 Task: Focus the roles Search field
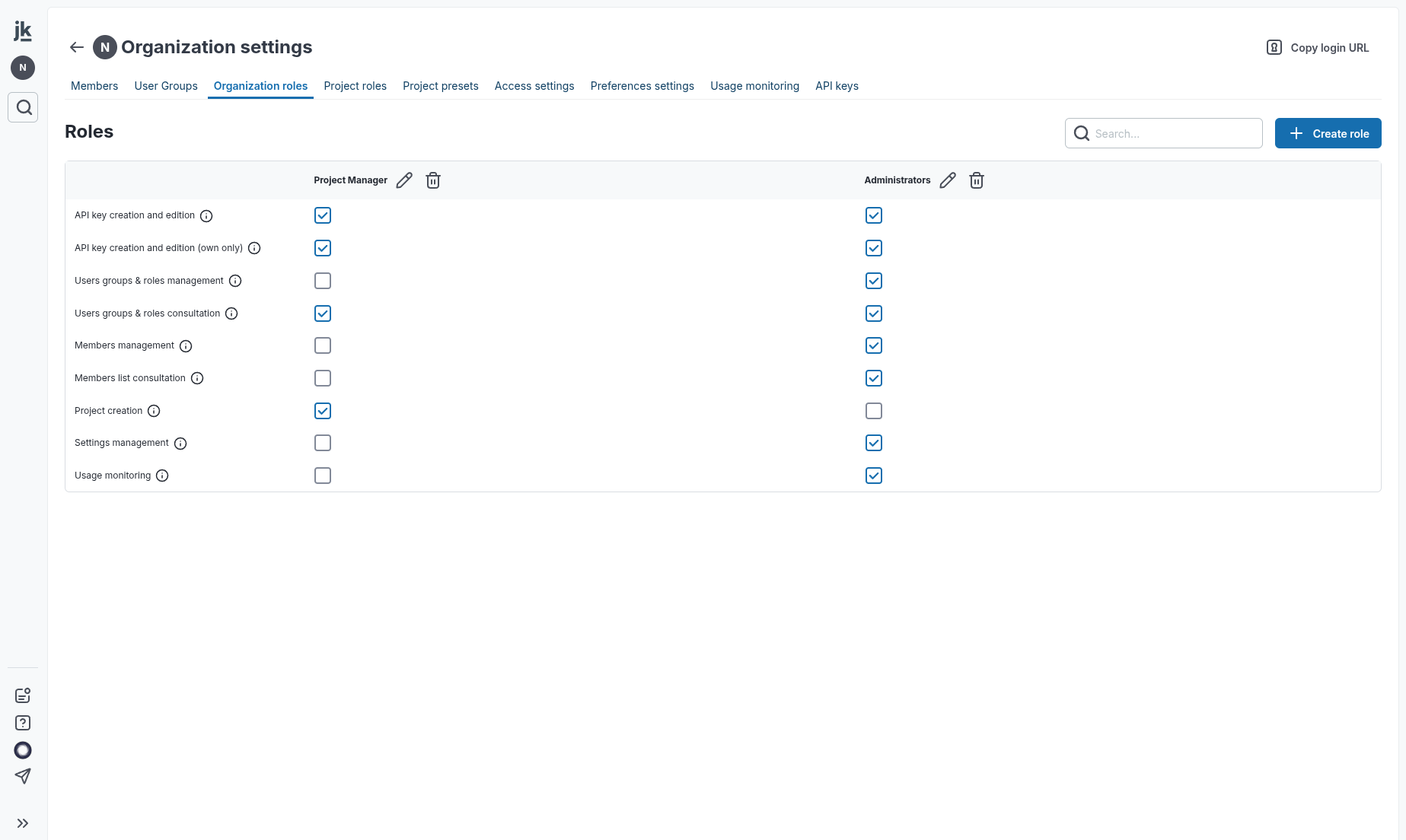pos(1163,133)
